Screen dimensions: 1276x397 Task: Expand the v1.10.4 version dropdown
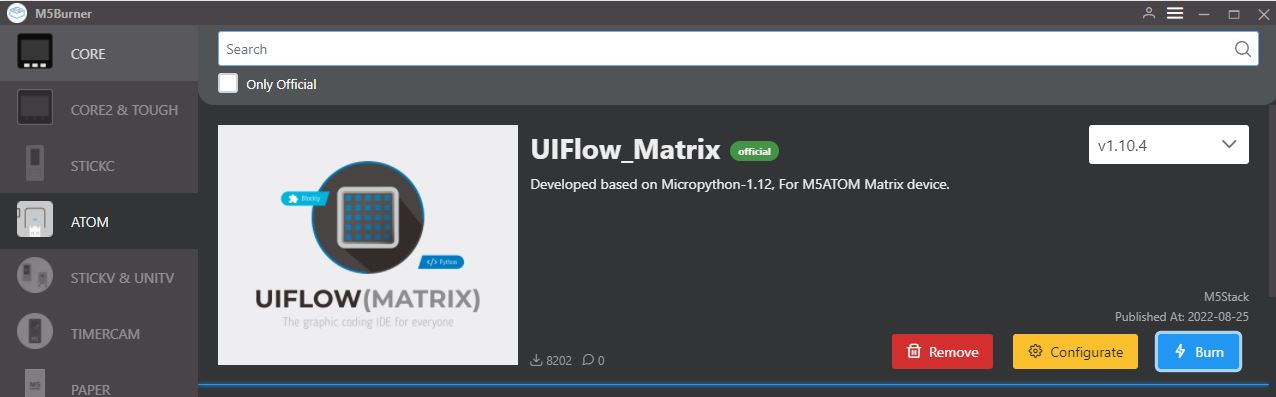[1168, 145]
